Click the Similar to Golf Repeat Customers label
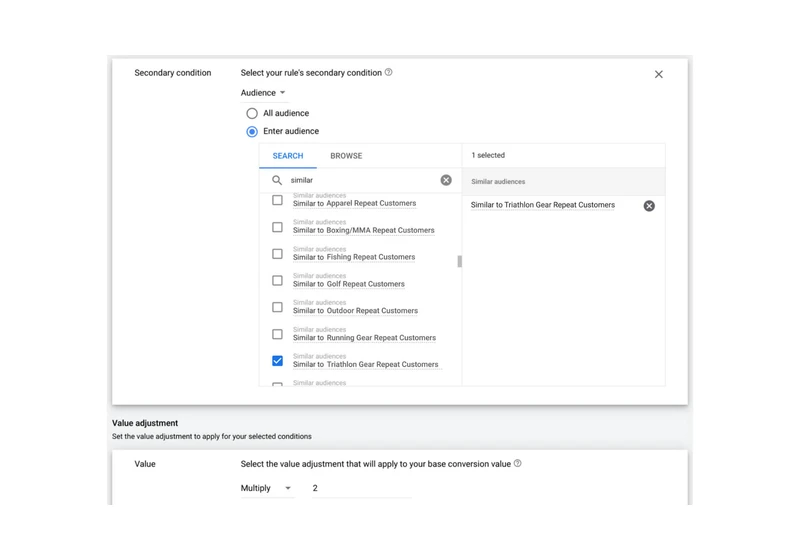The image size is (800, 560). tap(348, 284)
